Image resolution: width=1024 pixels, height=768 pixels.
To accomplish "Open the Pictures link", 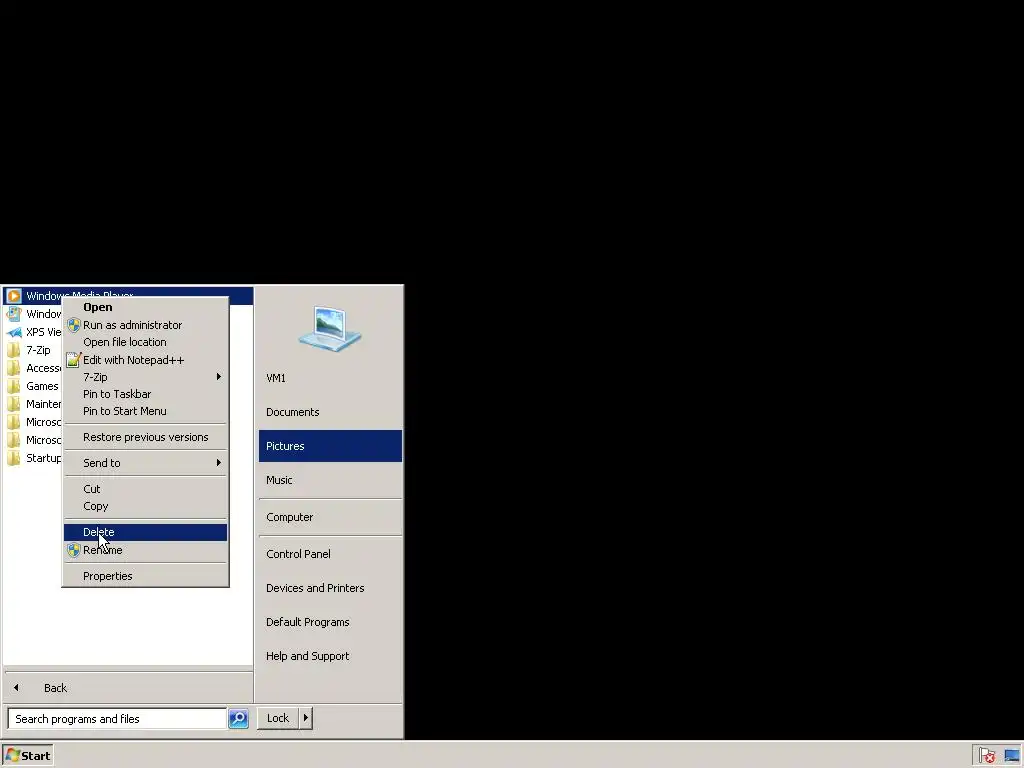I will pyautogui.click(x=330, y=446).
